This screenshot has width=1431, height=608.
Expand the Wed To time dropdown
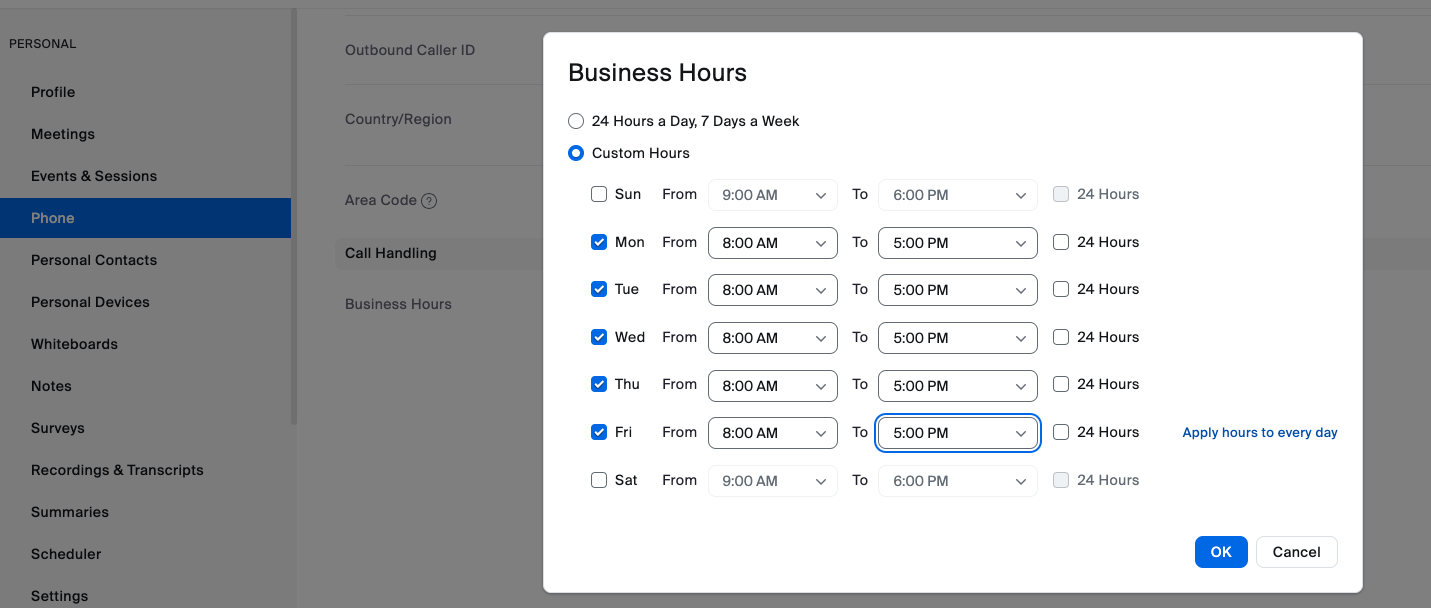957,338
